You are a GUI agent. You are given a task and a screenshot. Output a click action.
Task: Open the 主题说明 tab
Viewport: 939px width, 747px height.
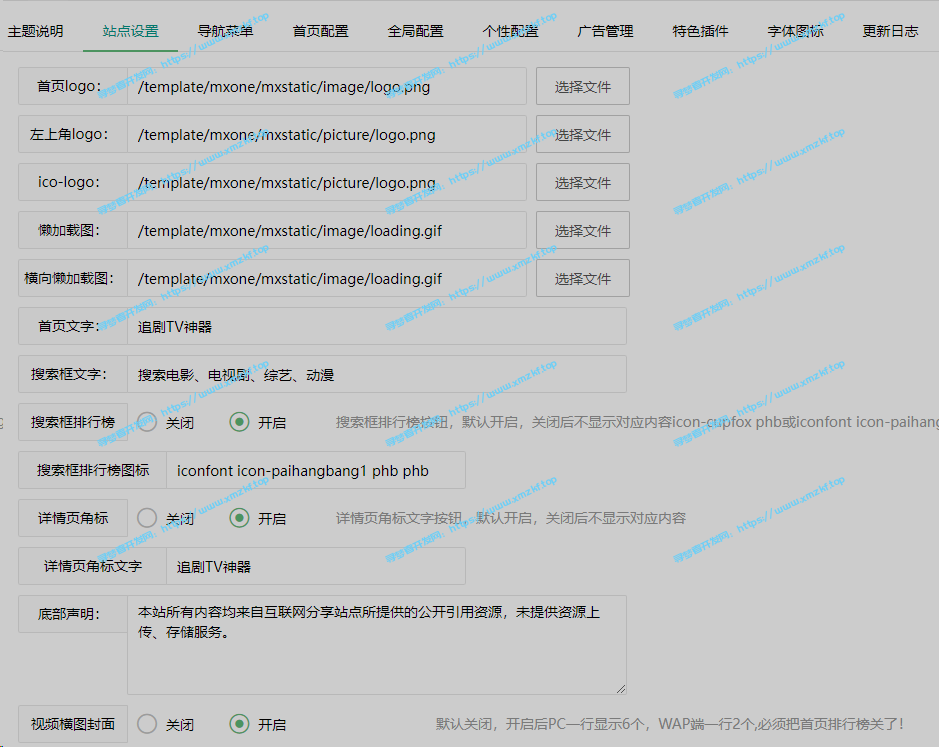point(35,31)
